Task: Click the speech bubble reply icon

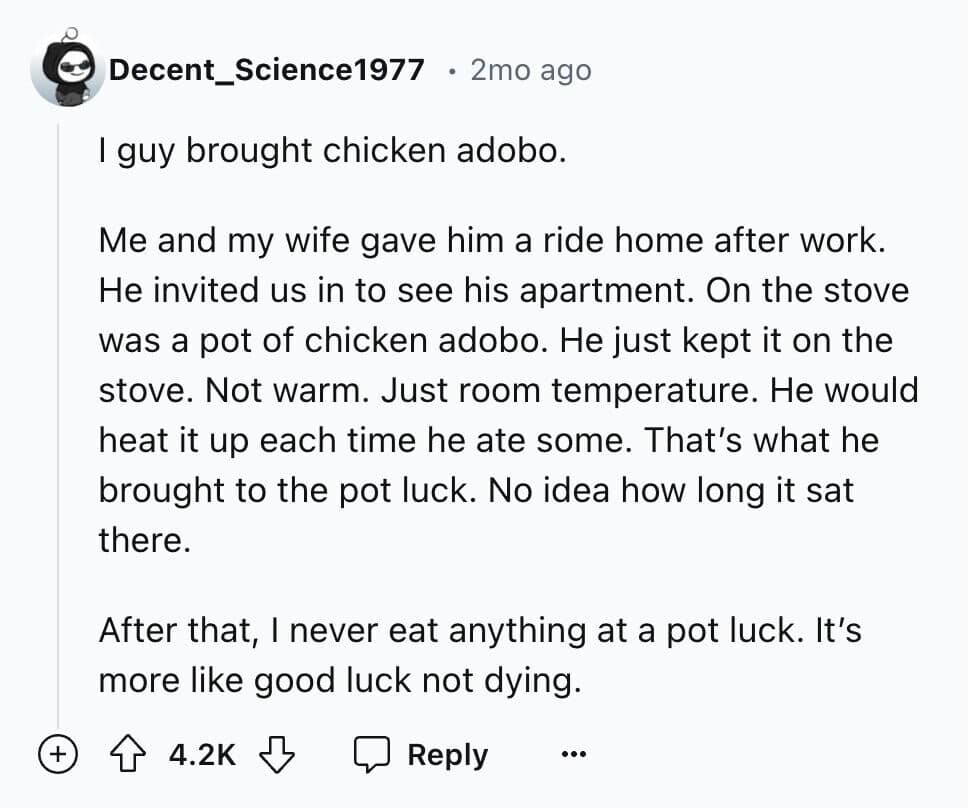Action: coord(371,754)
